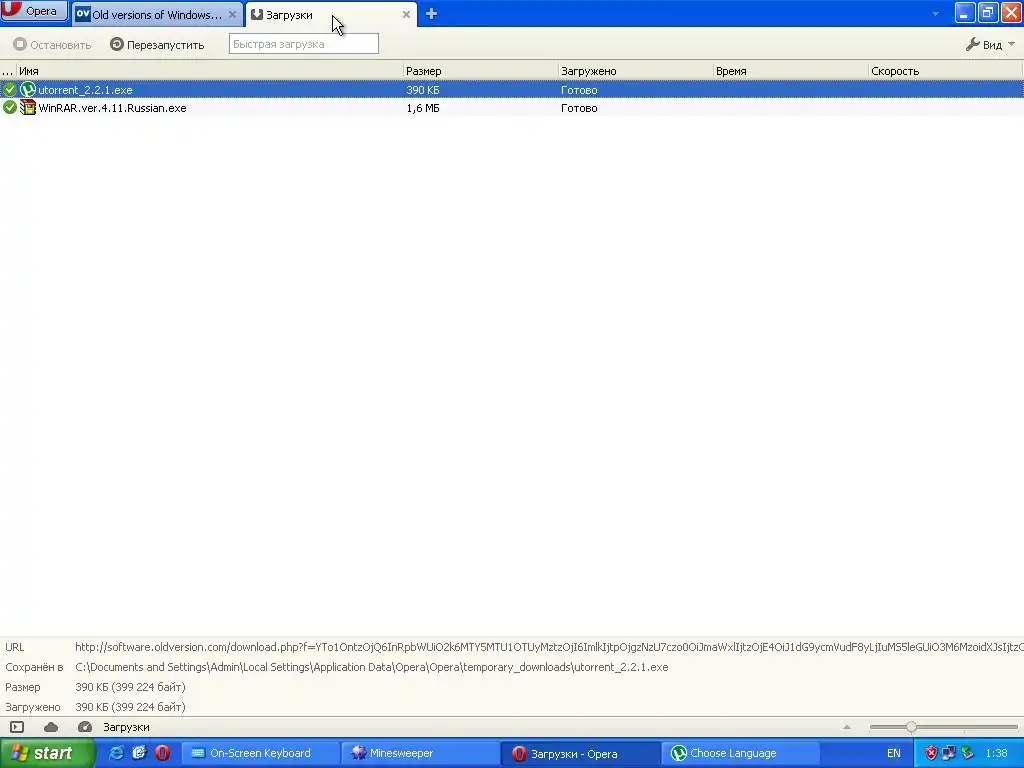The width and height of the screenshot is (1024, 768).
Task: Sort by Скорость column header
Action: [x=945, y=71]
